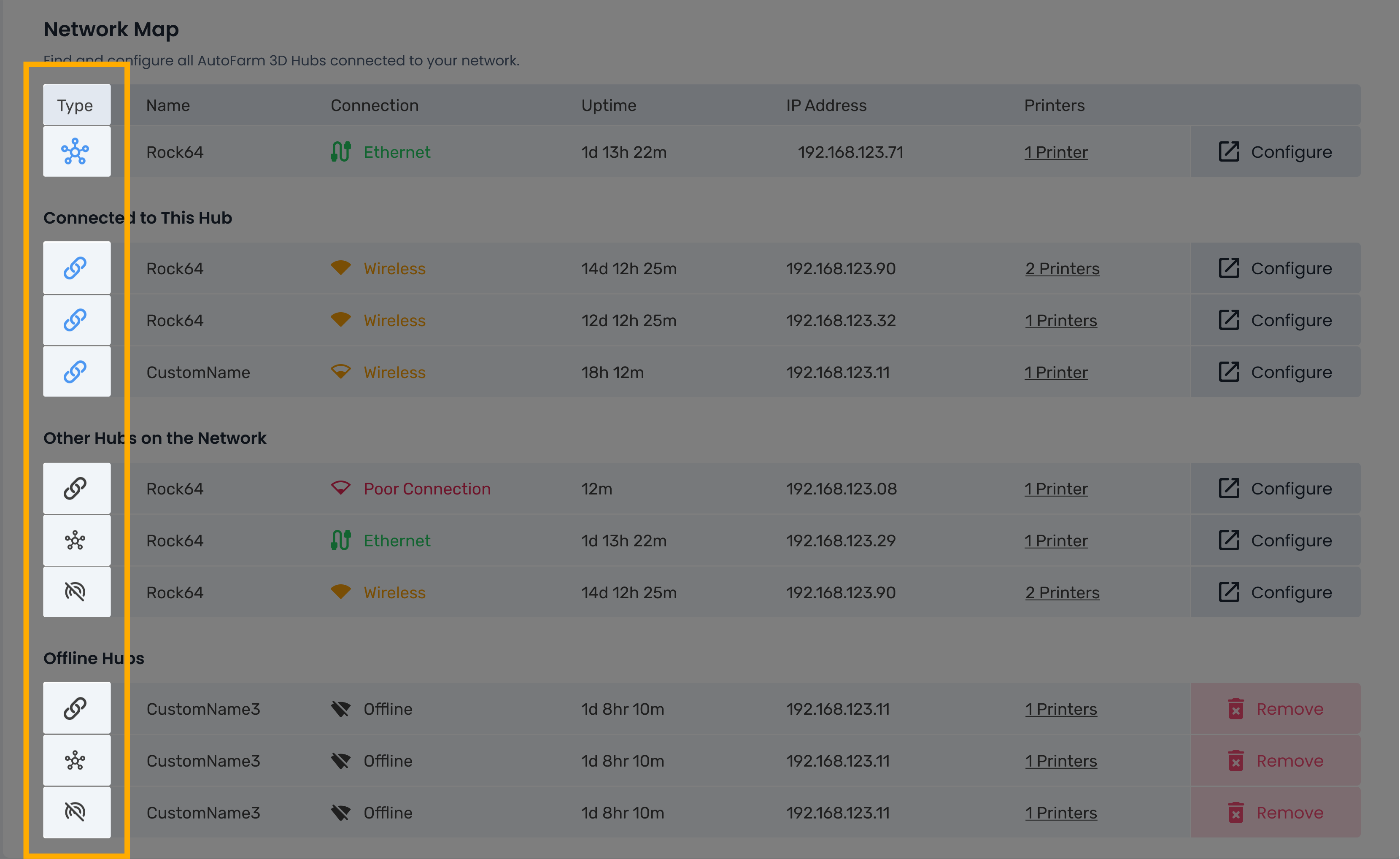The image size is (1400, 859).
Task: Configure the main Rock64 Ethernet hub
Action: [1275, 152]
